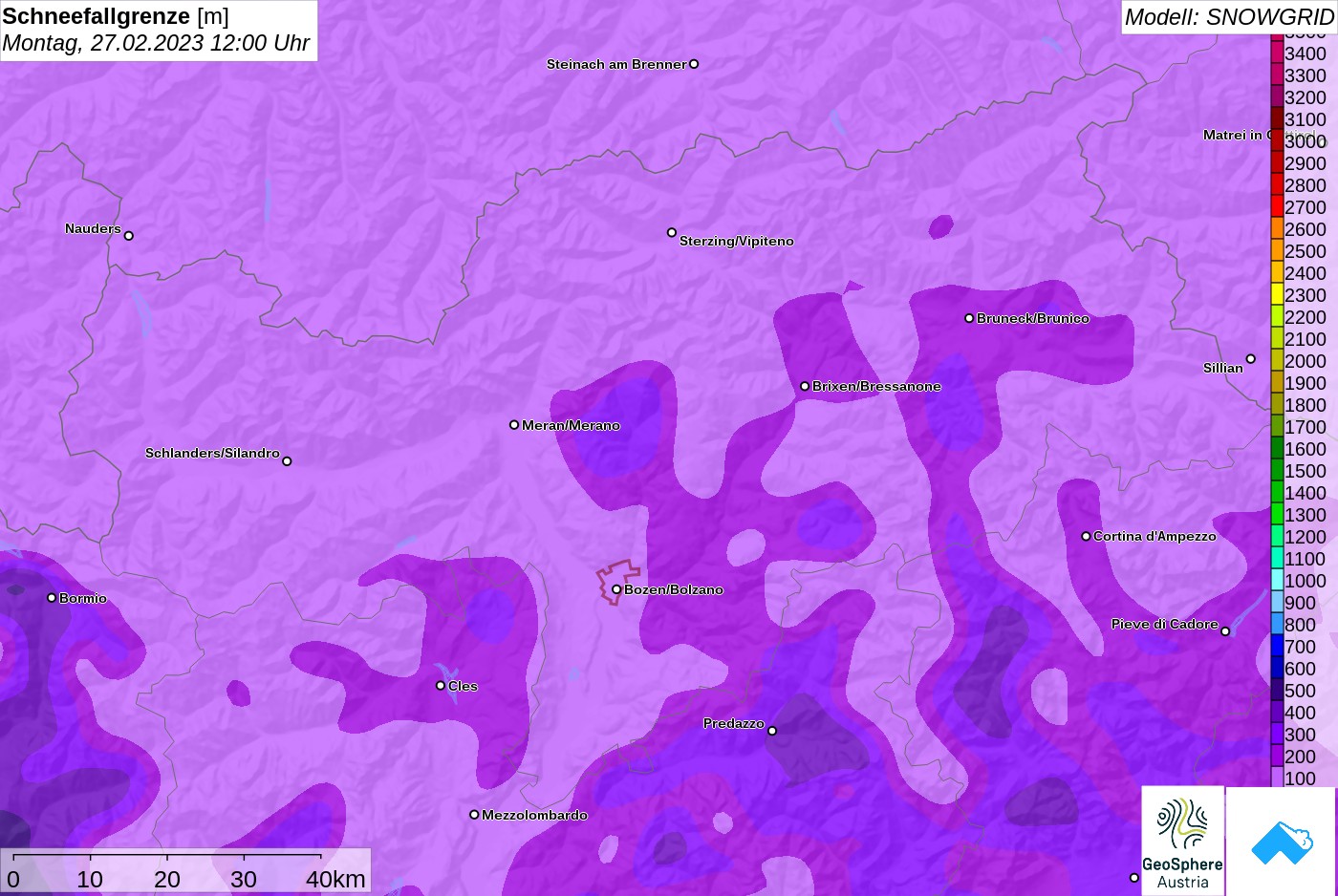Click the legend value "100"
1338x896 pixels.
(x=1301, y=779)
